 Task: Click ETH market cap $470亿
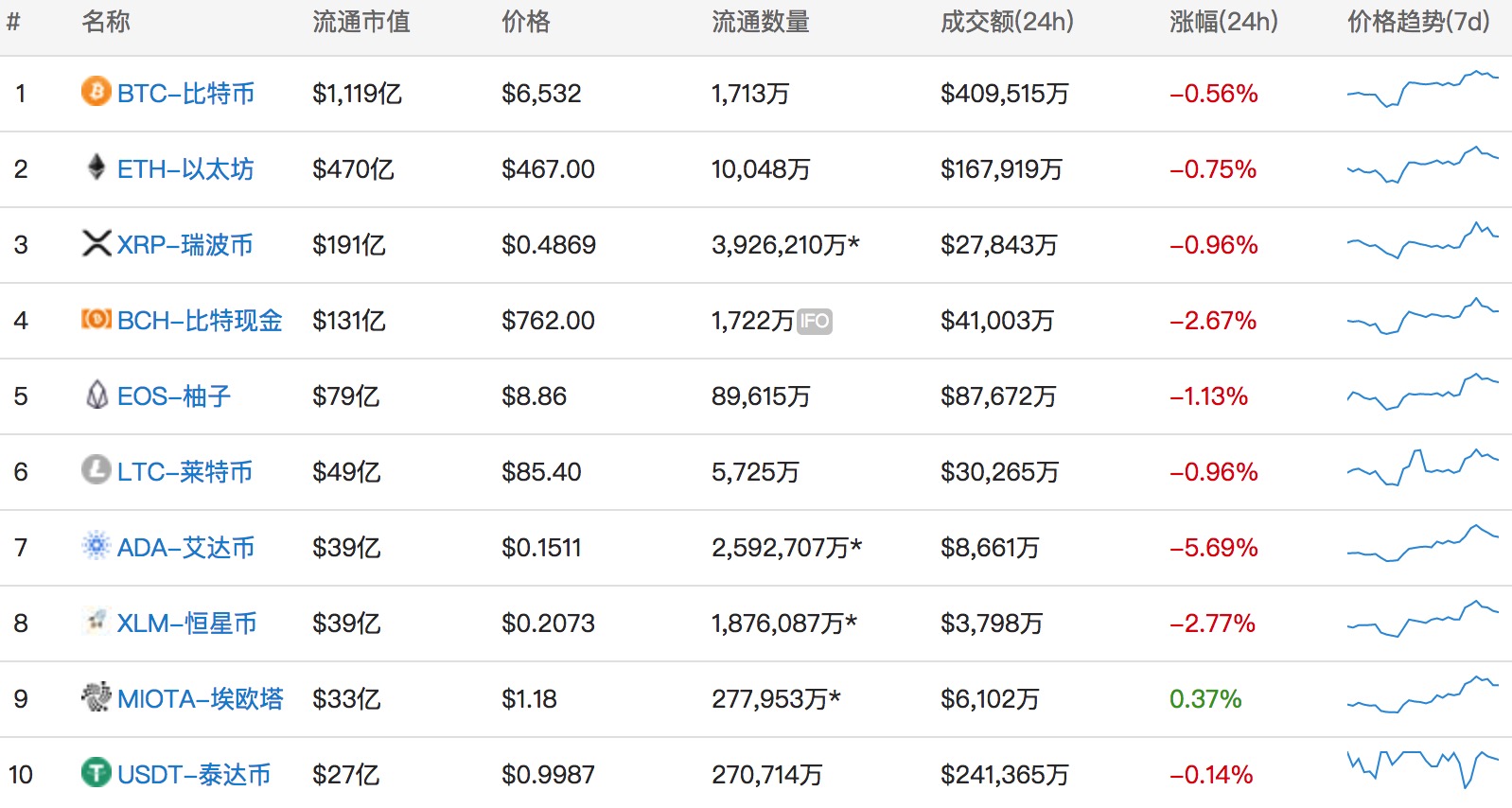pos(353,169)
